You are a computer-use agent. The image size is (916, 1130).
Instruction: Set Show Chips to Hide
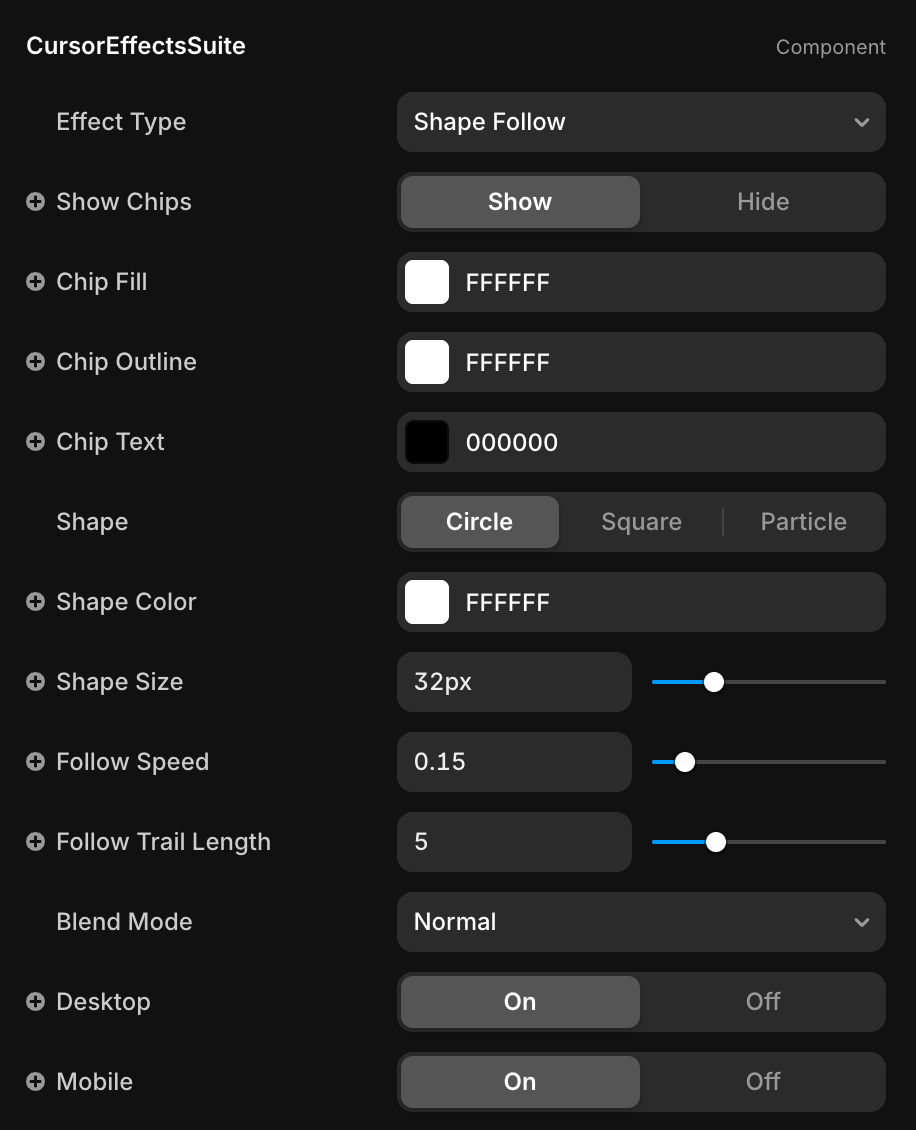pos(762,202)
